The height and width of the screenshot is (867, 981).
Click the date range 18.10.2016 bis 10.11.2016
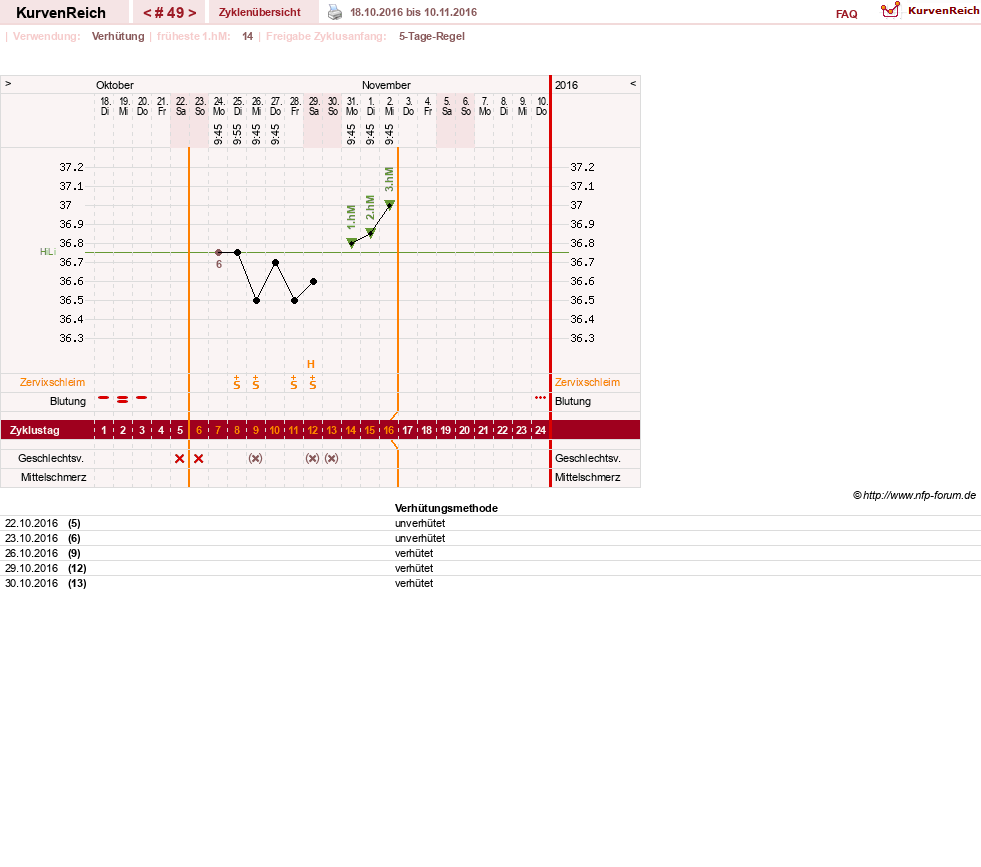(x=414, y=12)
